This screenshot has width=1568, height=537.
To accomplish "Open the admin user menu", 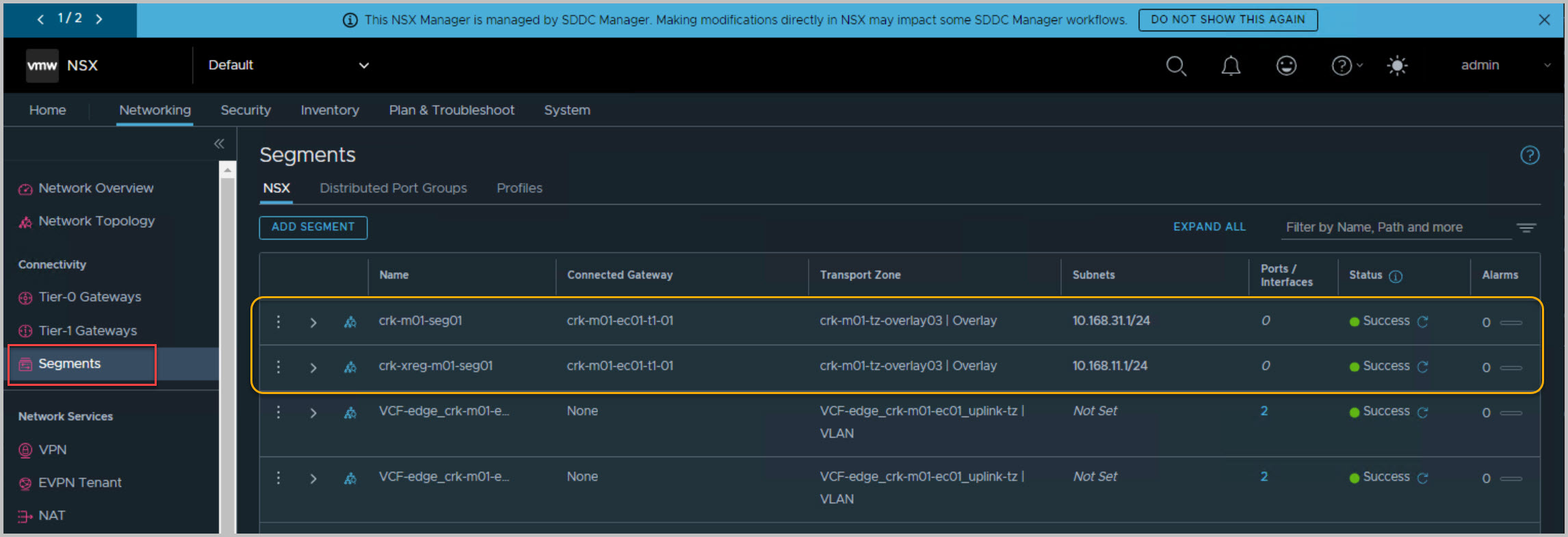I will (1504, 66).
